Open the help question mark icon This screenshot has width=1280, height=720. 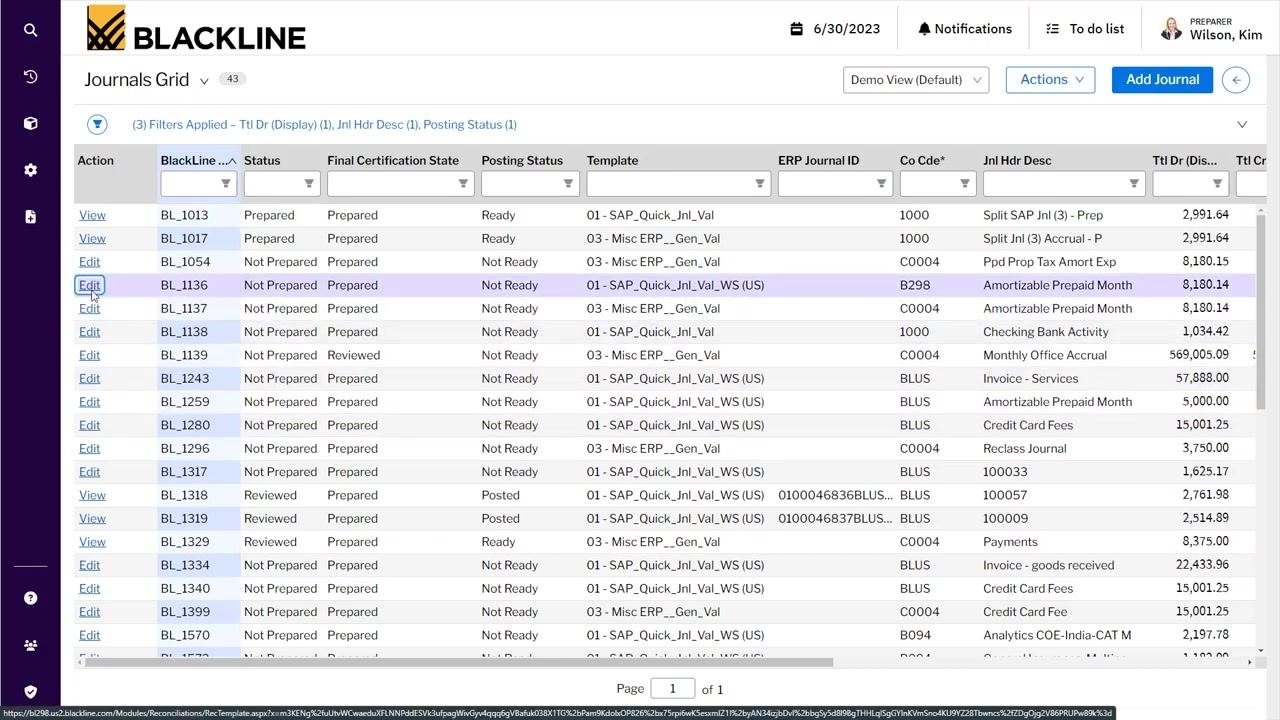point(30,598)
